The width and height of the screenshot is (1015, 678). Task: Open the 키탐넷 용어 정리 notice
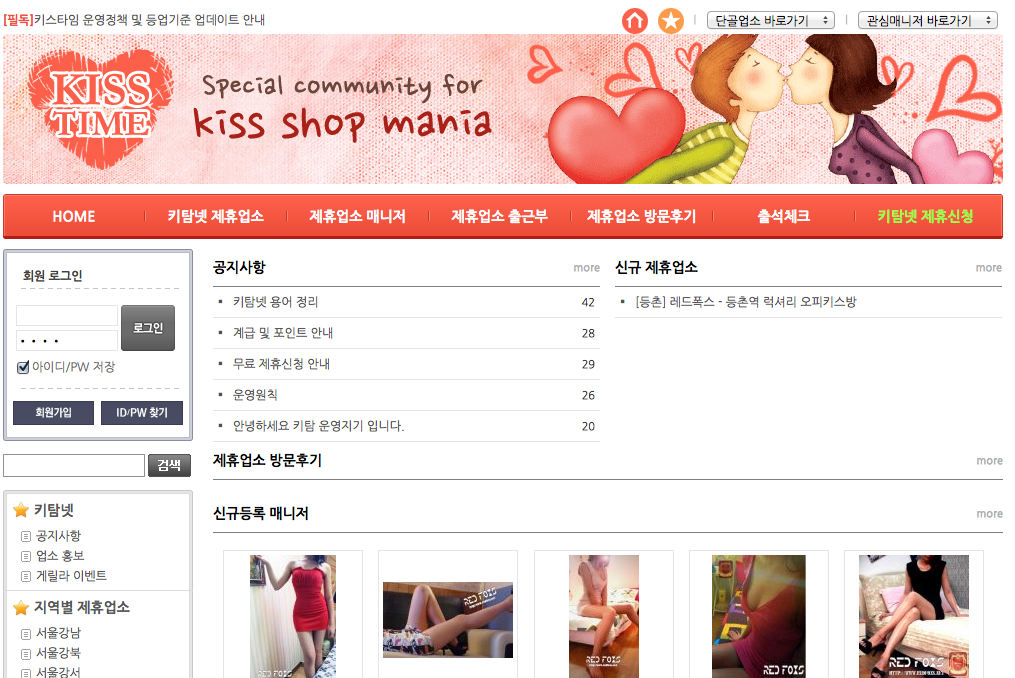point(275,302)
